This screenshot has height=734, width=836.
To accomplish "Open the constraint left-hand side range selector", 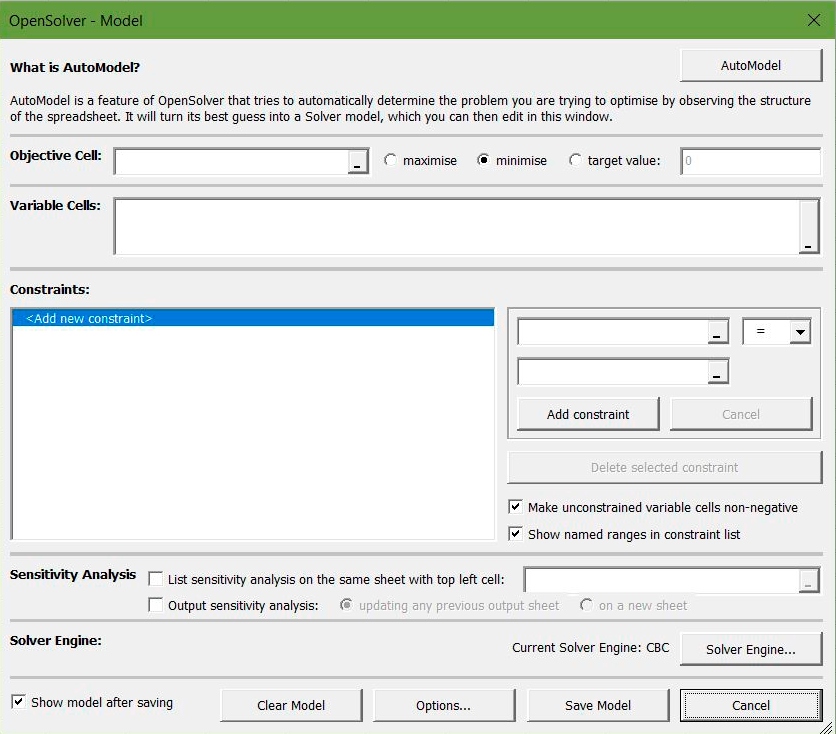I will tap(718, 332).
